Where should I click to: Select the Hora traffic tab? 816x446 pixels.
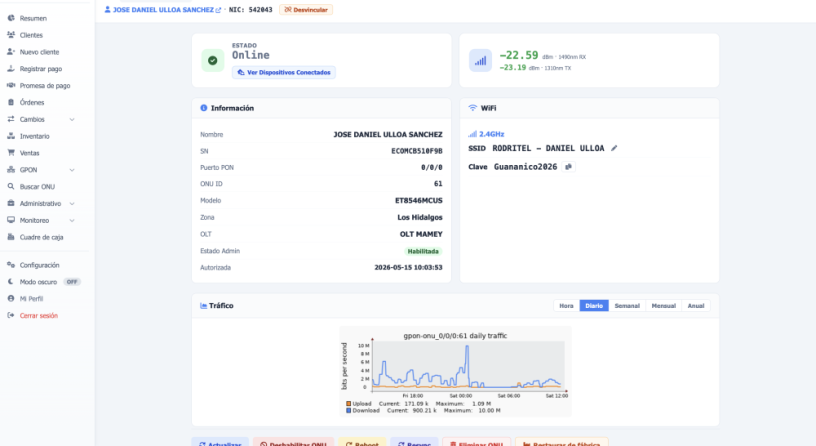coord(566,306)
